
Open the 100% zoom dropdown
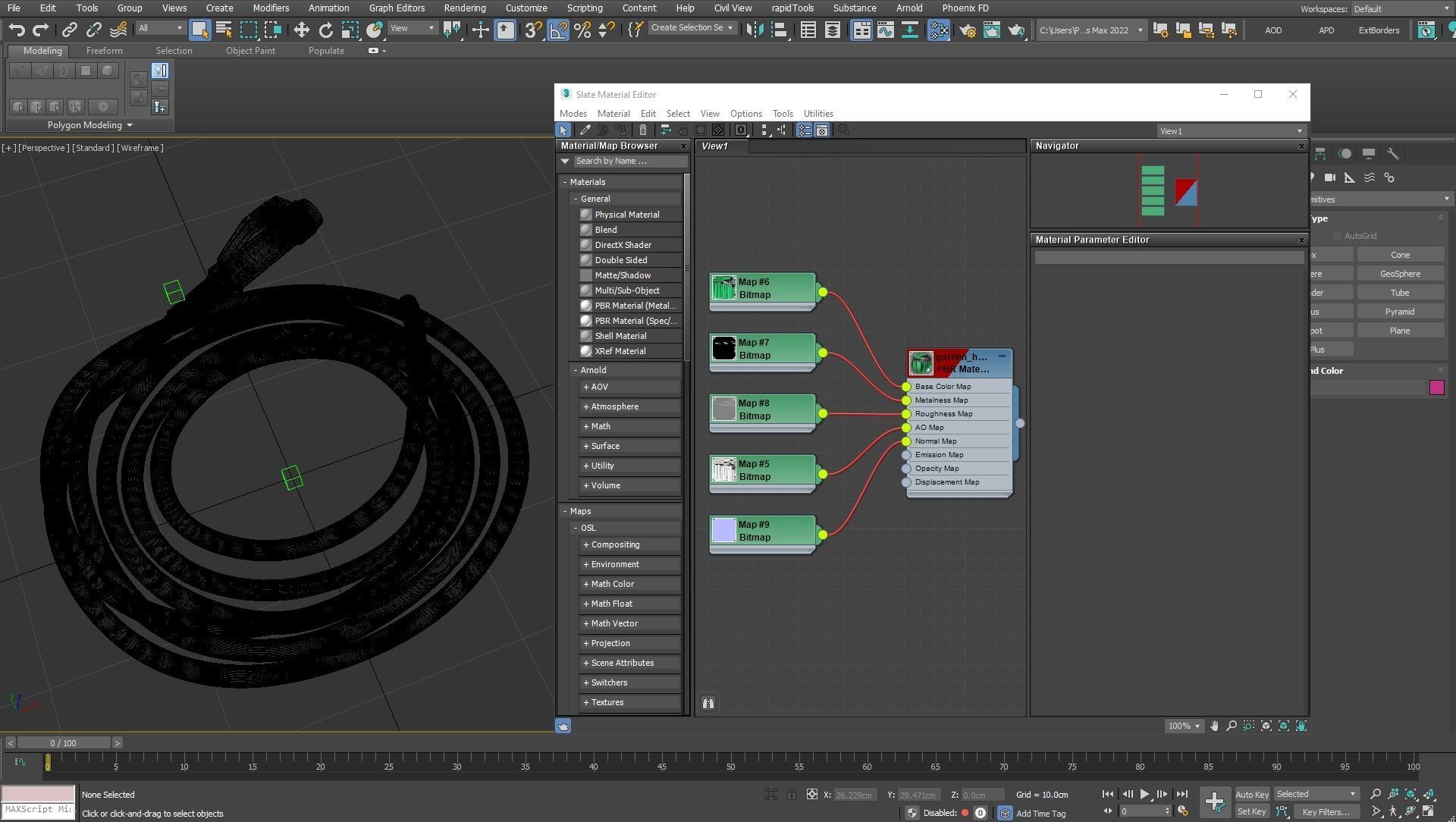point(1184,726)
